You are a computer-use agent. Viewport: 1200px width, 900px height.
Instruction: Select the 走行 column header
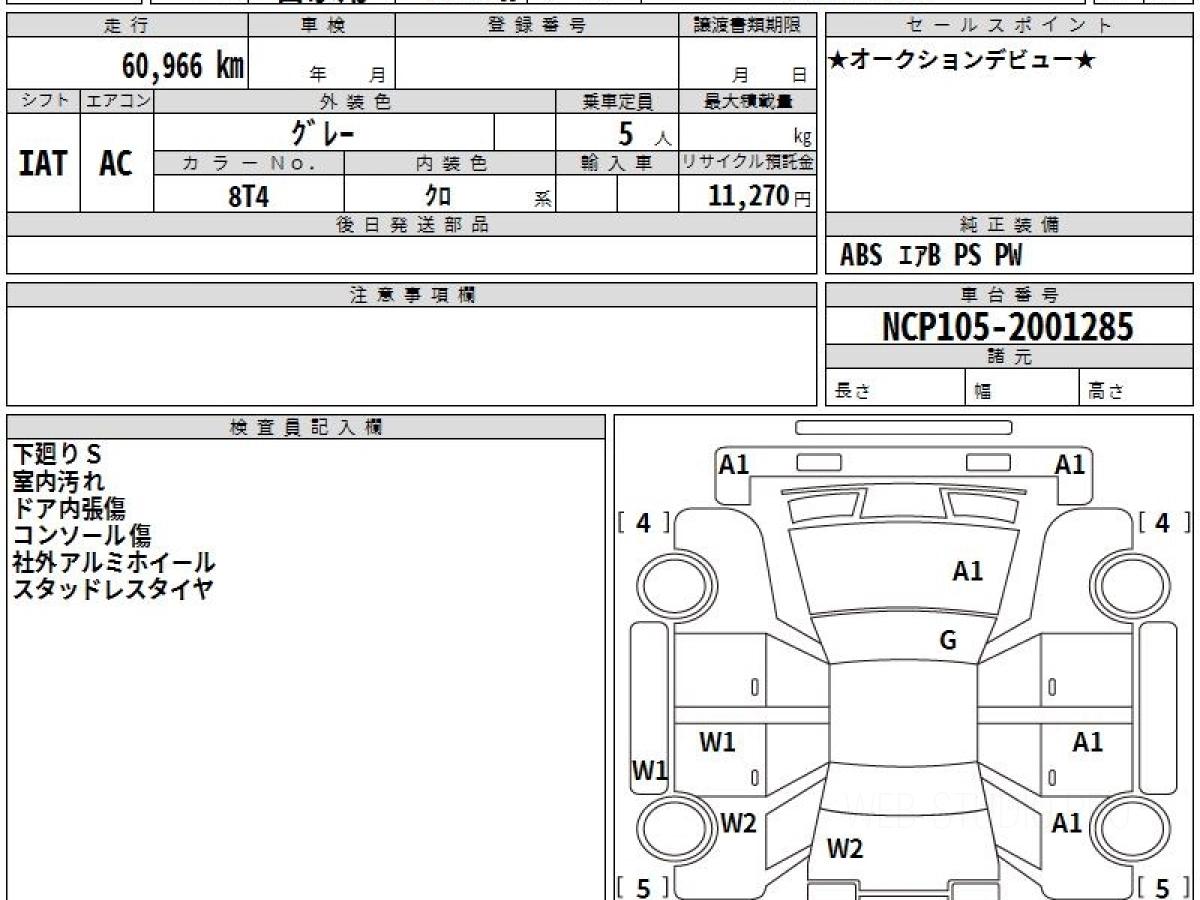(126, 26)
